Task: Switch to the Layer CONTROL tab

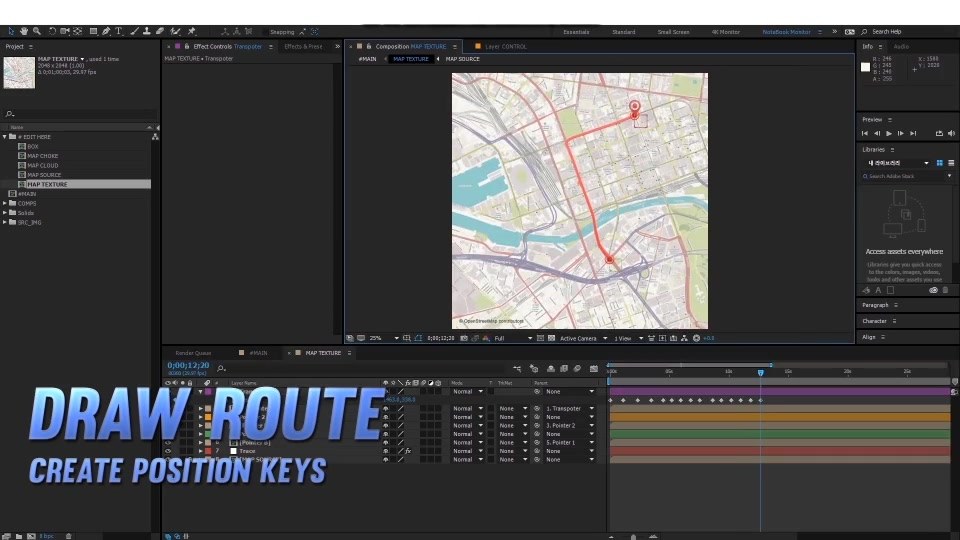Action: (x=506, y=47)
